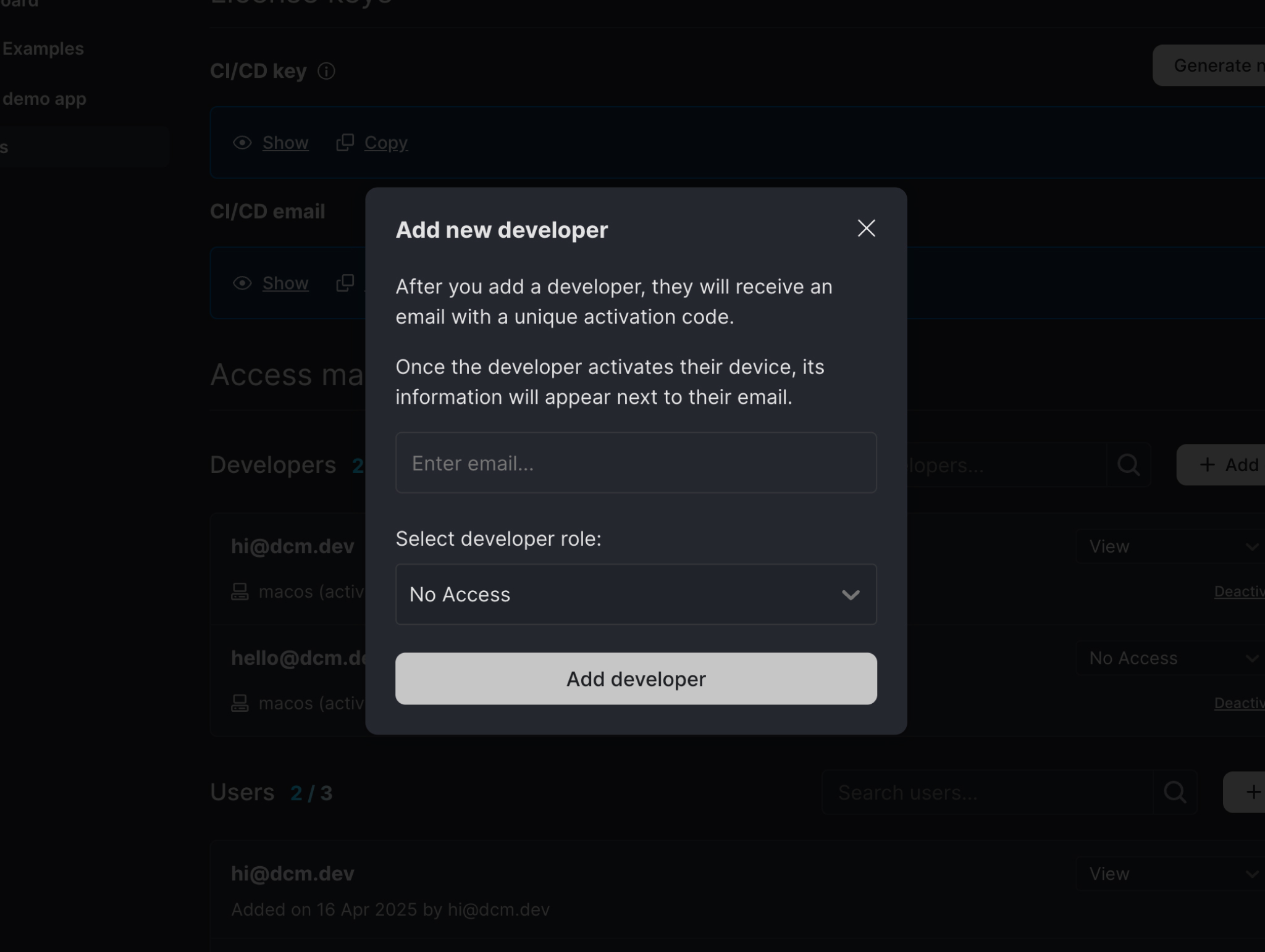Image resolution: width=1265 pixels, height=952 pixels.
Task: Close the Add new developer dialog
Action: point(866,228)
